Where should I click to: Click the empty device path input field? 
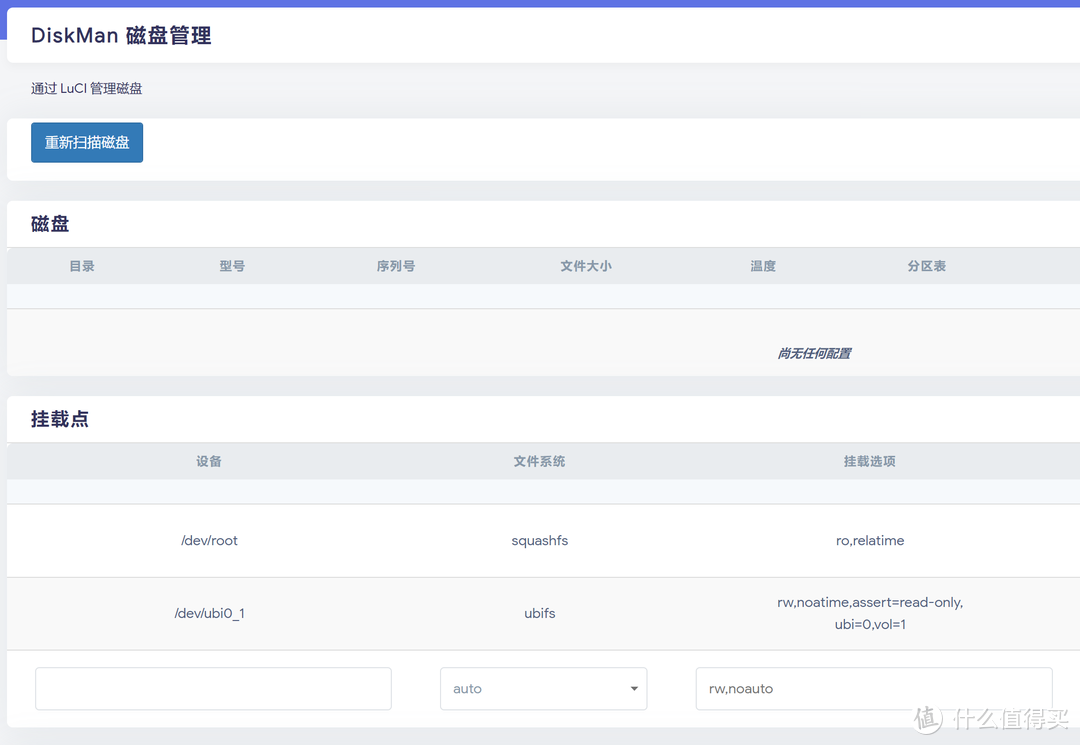pos(213,688)
